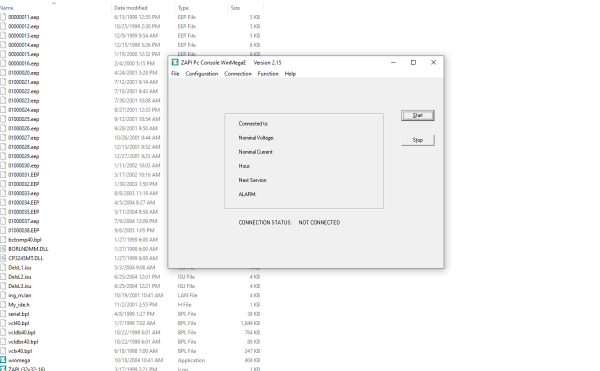The width and height of the screenshot is (600, 371).
Task: Click the CP3245MT.DLL file icon
Action: 3,258
